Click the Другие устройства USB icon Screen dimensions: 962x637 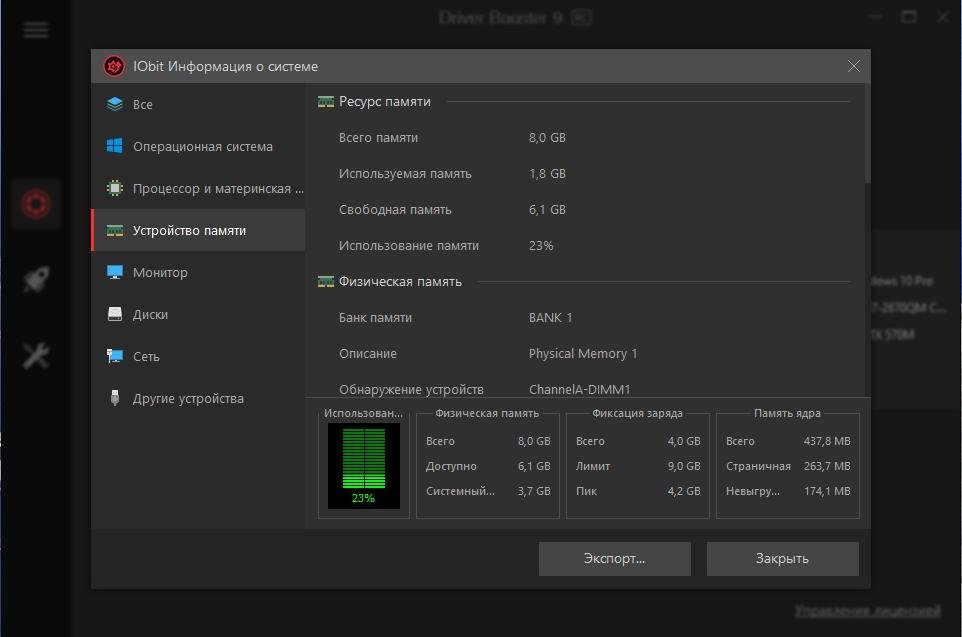pos(115,398)
